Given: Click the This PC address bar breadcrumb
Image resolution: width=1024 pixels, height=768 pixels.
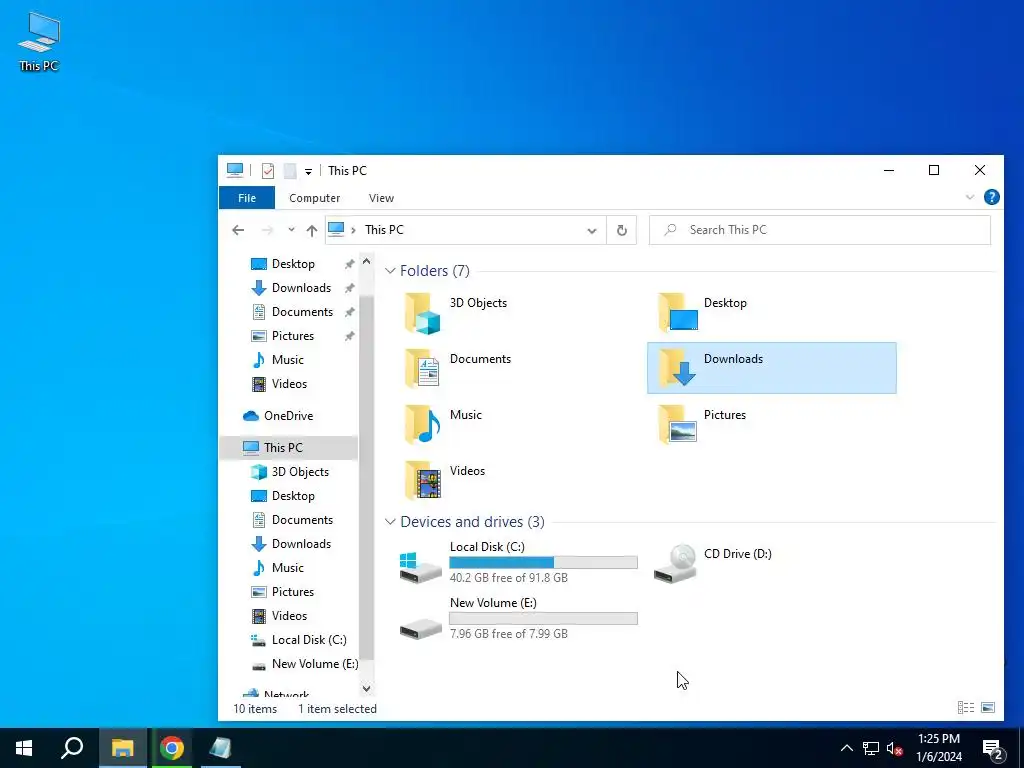Looking at the screenshot, I should click(384, 230).
